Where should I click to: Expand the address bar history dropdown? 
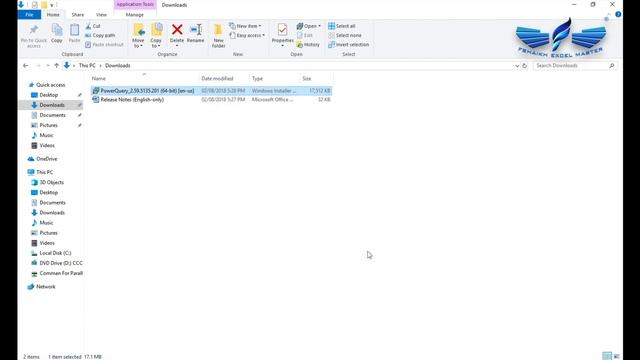[x=517, y=66]
